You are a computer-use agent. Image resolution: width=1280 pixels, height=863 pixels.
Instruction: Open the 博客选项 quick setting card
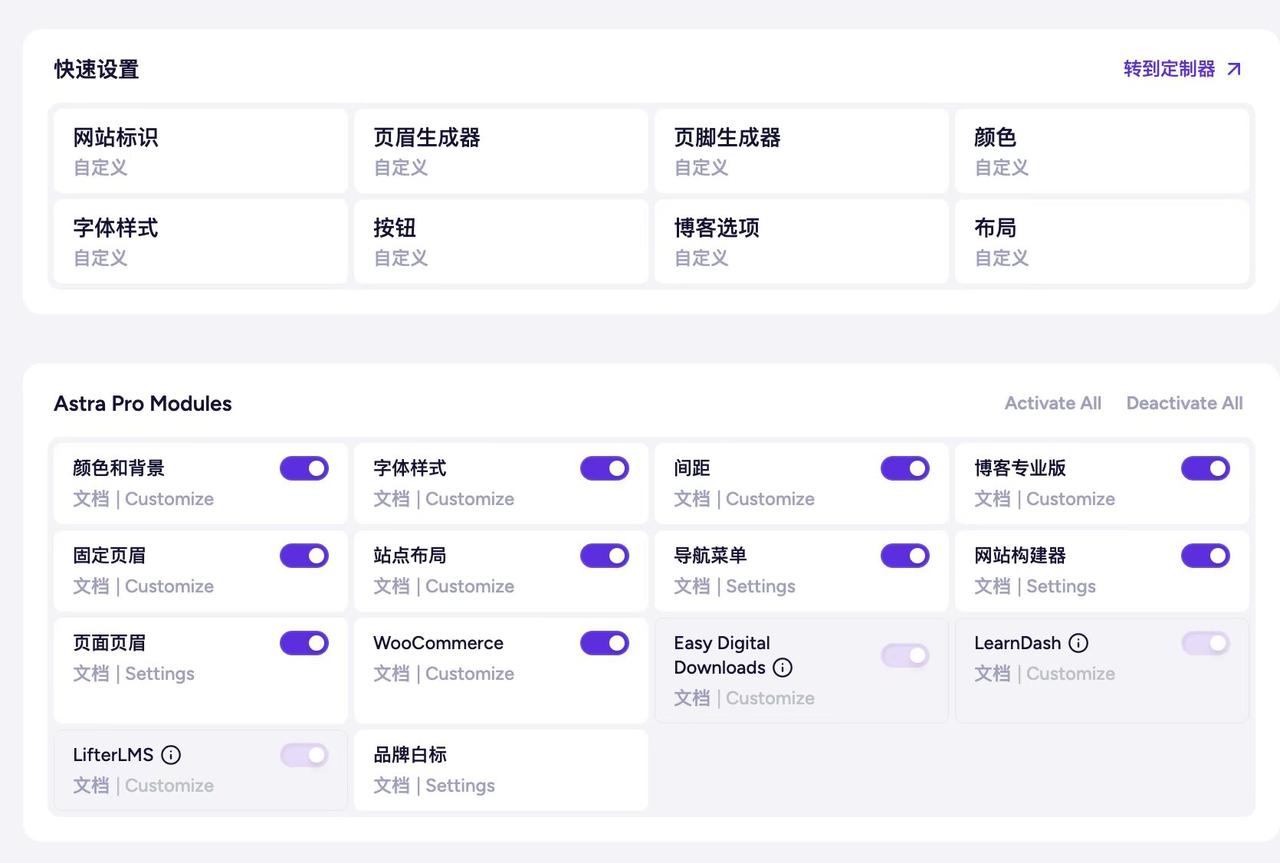tap(802, 241)
